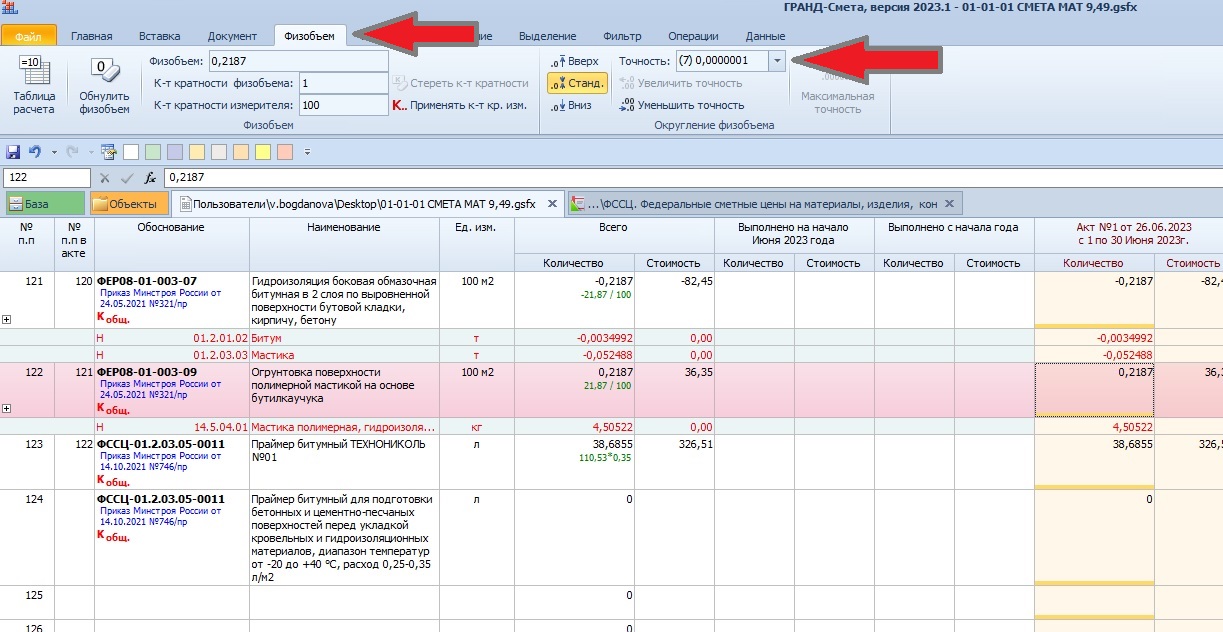Toggle the Станд. rounding mode
The width and height of the screenshot is (1223, 632).
tap(577, 84)
